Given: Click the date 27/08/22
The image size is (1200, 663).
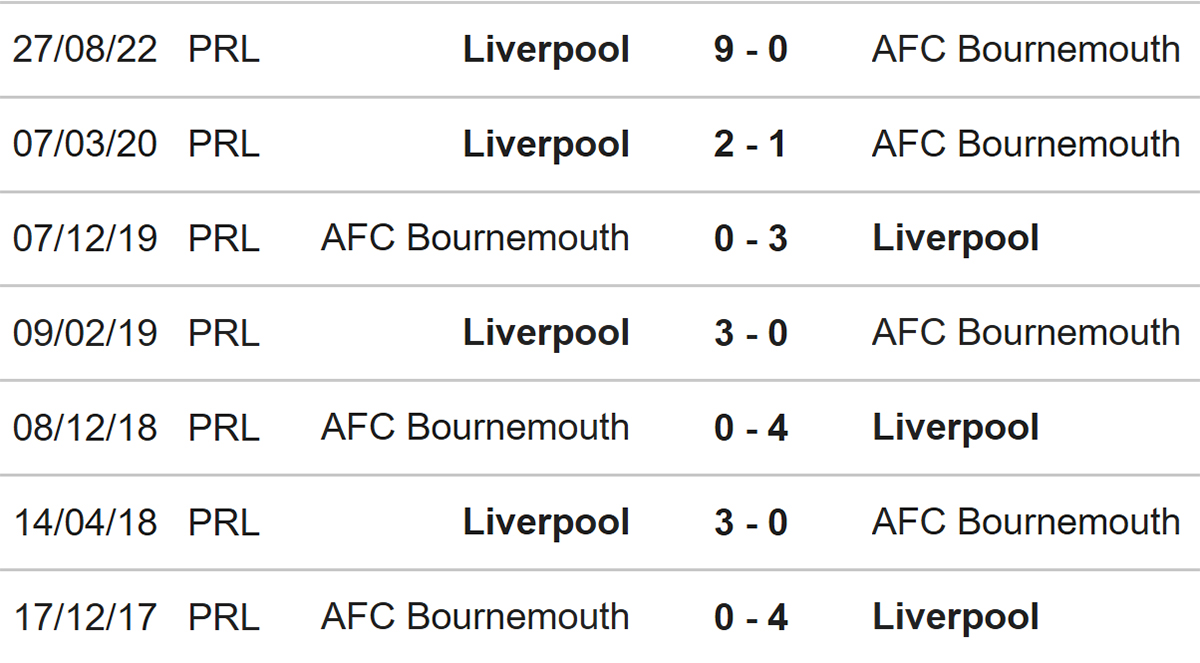Looking at the screenshot, I should pos(85,49).
